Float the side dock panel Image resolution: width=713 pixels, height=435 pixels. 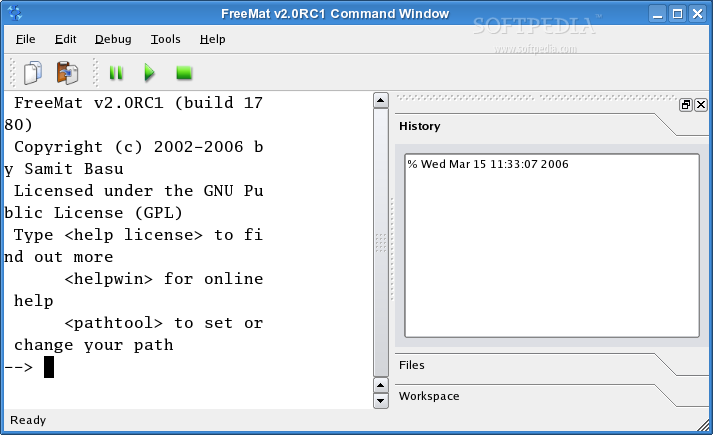pos(686,105)
